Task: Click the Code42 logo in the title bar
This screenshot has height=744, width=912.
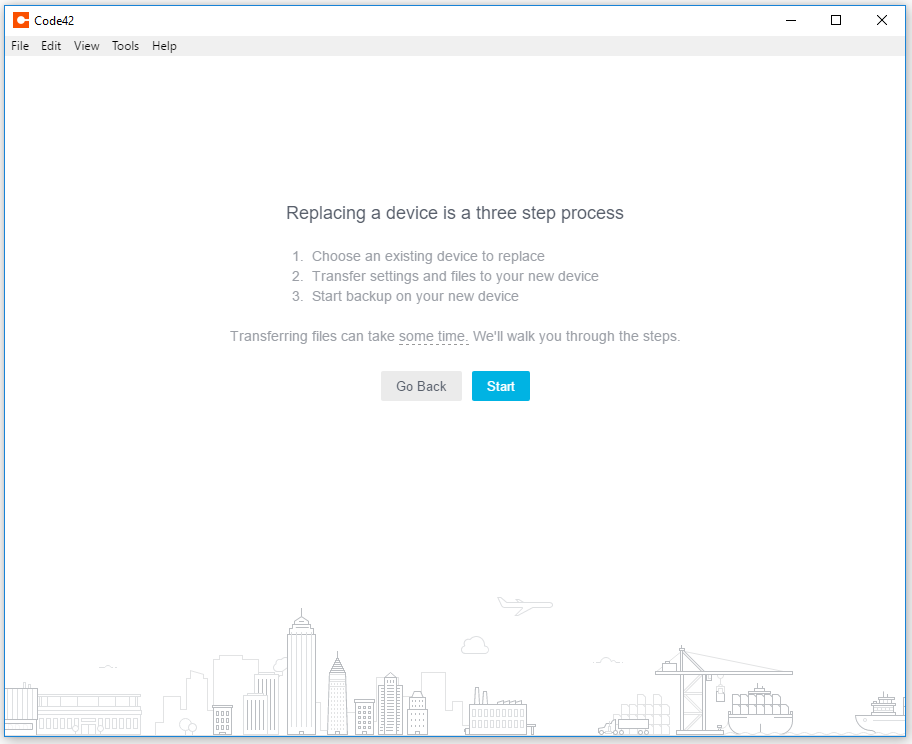Action: 21,20
